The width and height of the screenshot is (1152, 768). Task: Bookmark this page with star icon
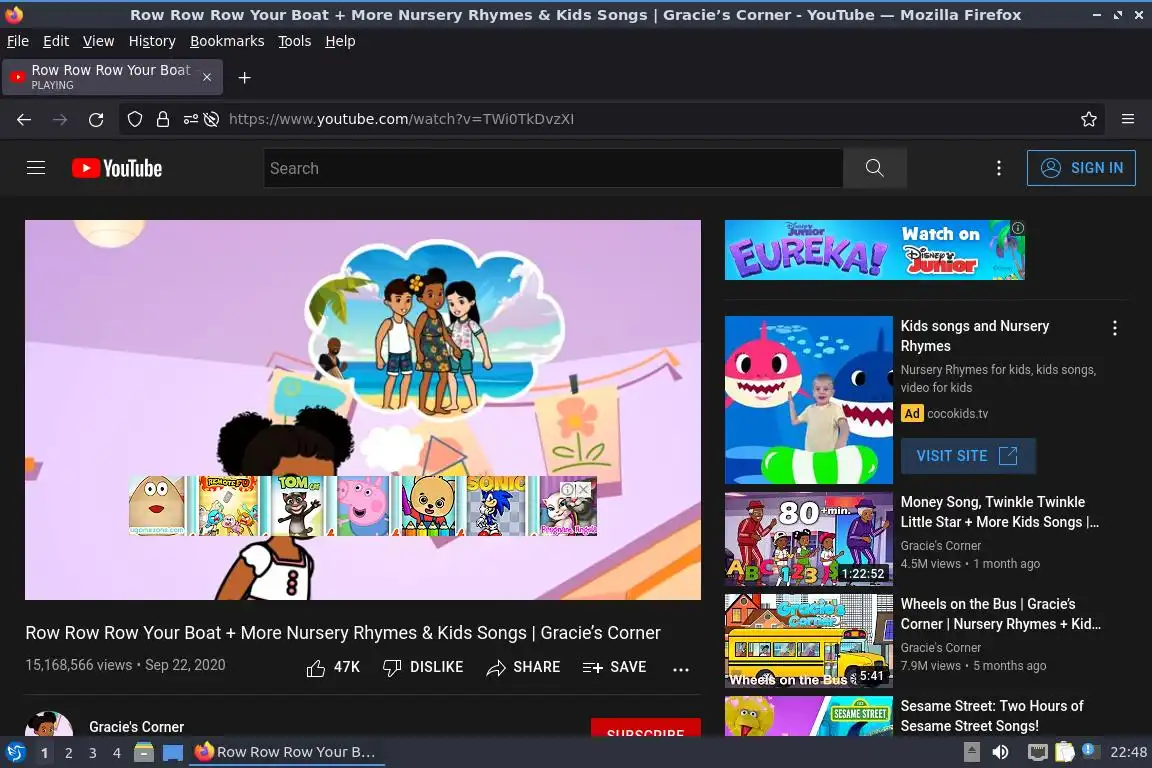click(1089, 119)
